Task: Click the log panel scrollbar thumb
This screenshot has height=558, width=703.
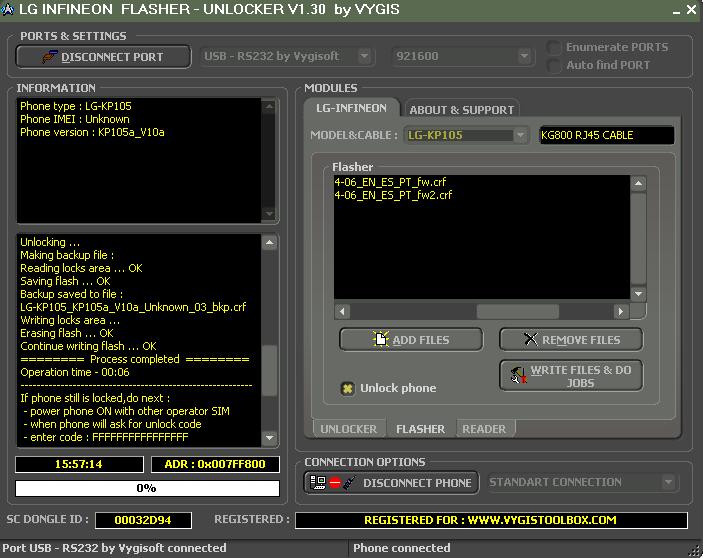Action: click(x=269, y=370)
